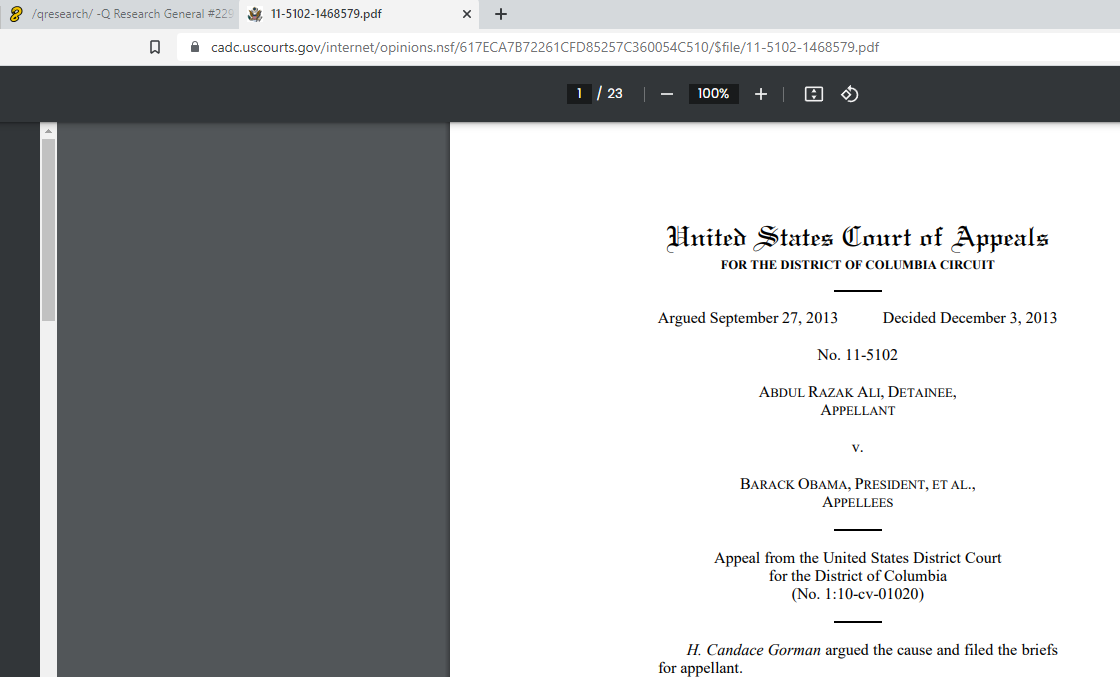Zoom in the PDF with plus button
Image resolution: width=1120 pixels, height=677 pixels.
point(761,94)
